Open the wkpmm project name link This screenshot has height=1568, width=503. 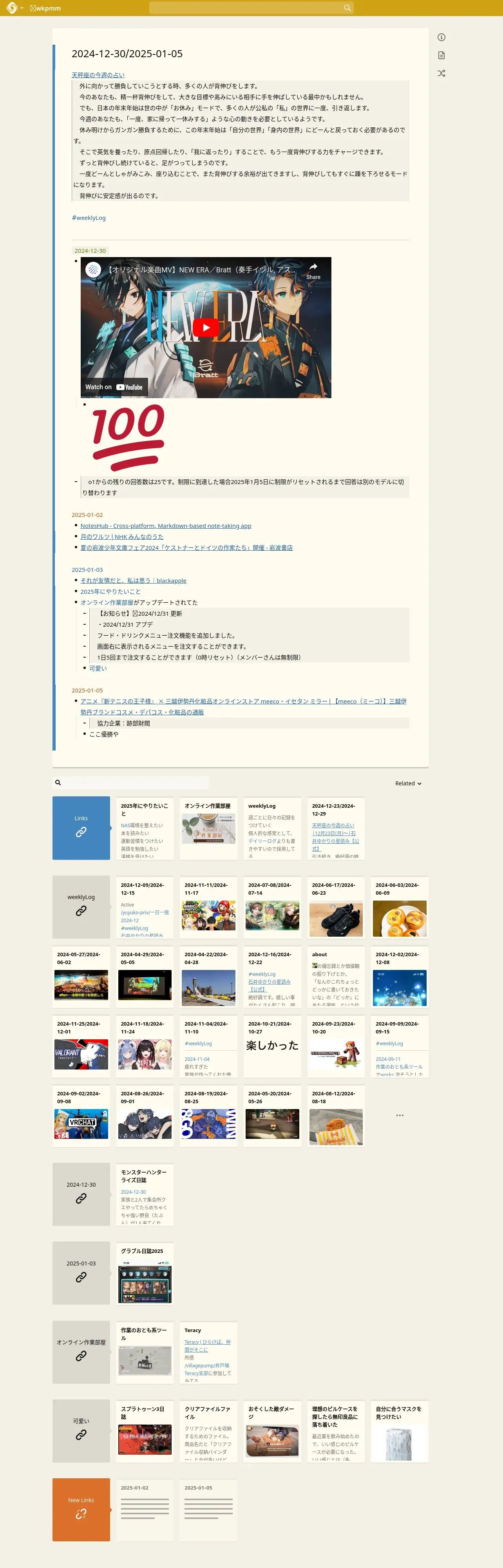click(45, 9)
